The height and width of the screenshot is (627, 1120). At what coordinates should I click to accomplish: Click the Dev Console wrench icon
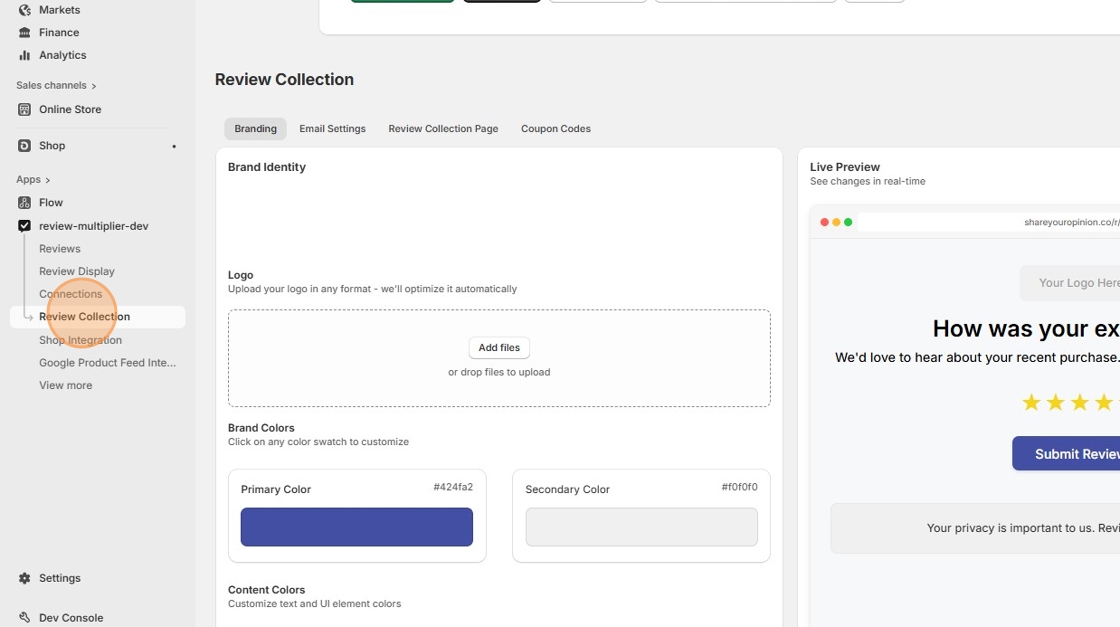(25, 618)
